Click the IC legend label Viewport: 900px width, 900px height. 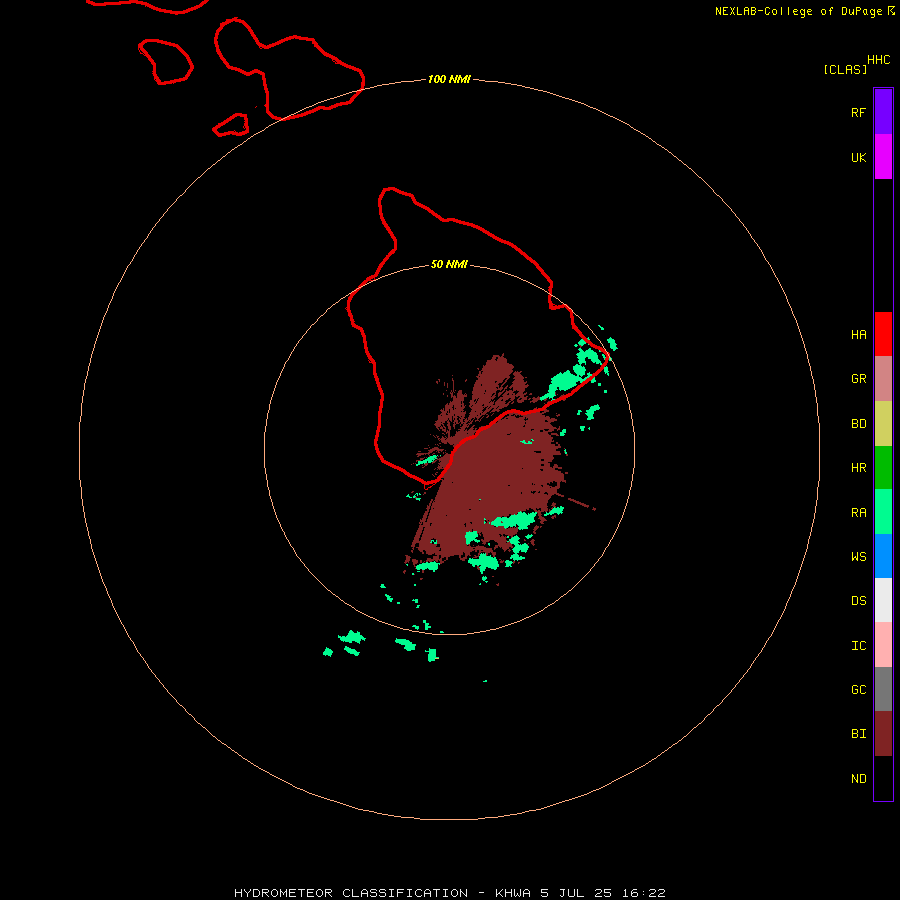(x=858, y=646)
